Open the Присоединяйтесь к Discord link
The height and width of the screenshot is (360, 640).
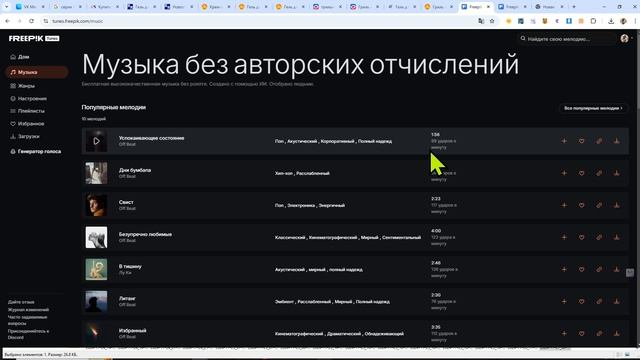[x=28, y=334]
